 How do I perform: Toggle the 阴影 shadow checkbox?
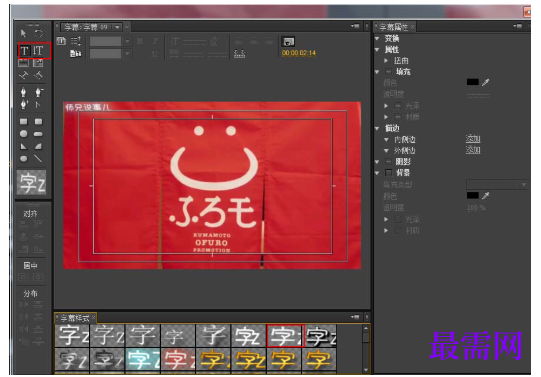coord(388,161)
